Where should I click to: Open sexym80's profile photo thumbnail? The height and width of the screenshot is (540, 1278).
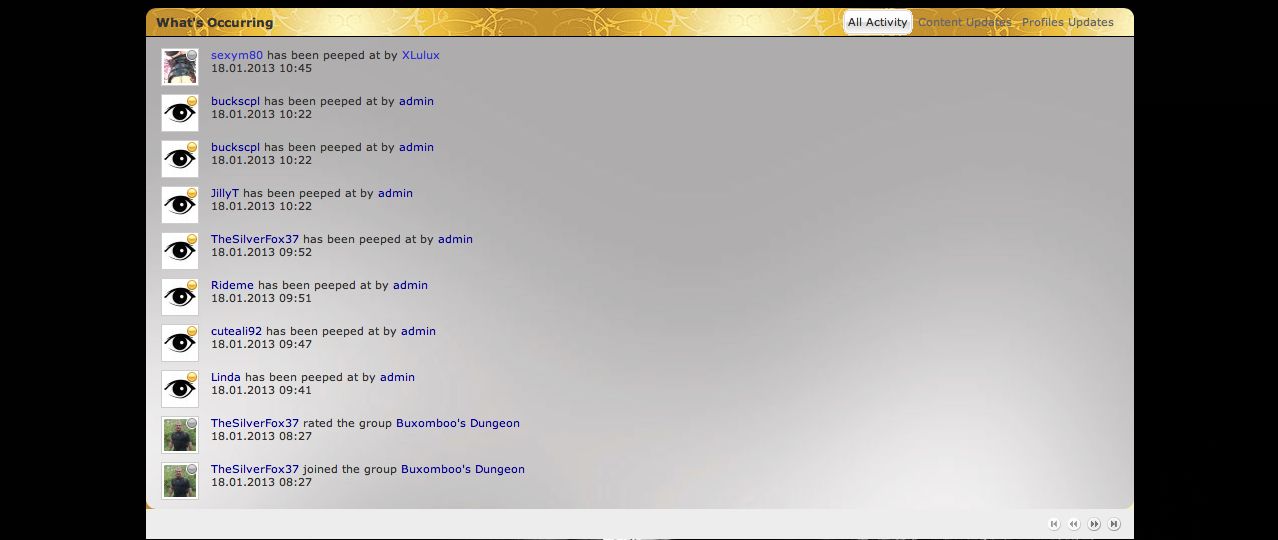coord(180,67)
